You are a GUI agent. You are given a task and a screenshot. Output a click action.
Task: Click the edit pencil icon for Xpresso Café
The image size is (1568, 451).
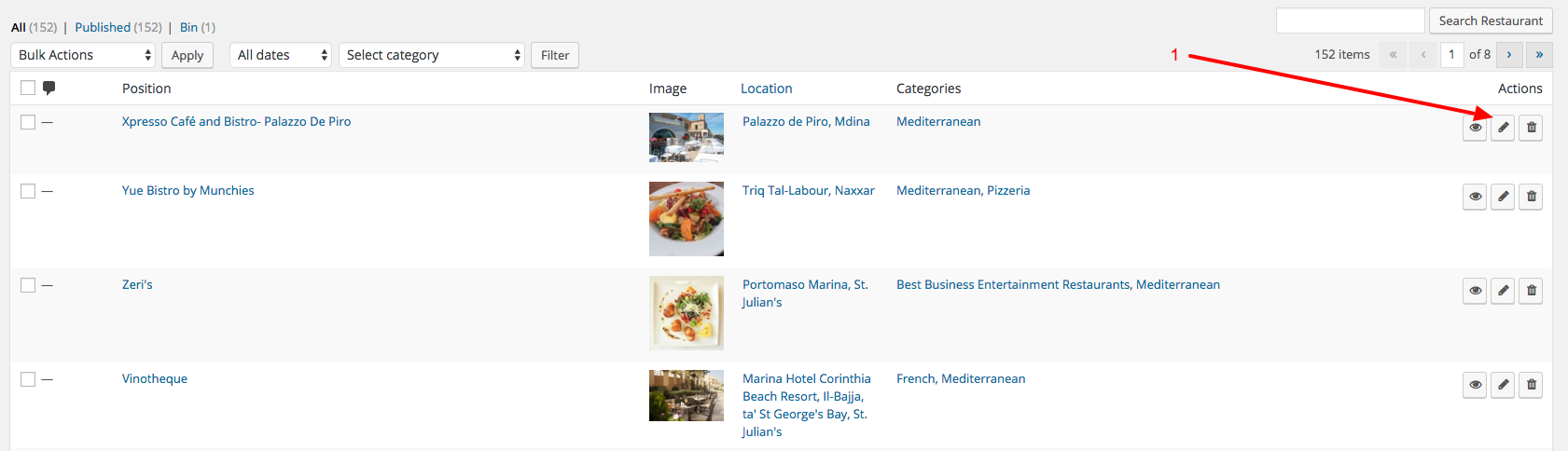[x=1503, y=128]
